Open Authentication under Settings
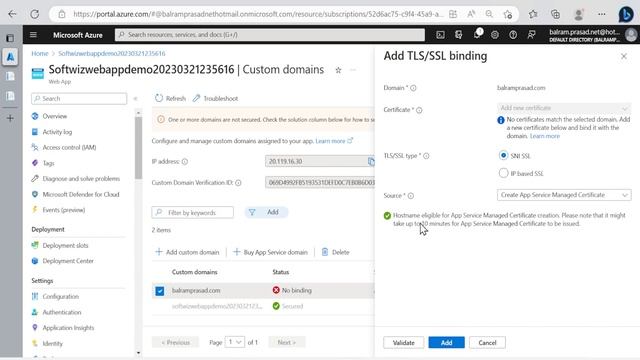The image size is (640, 360). (x=62, y=312)
